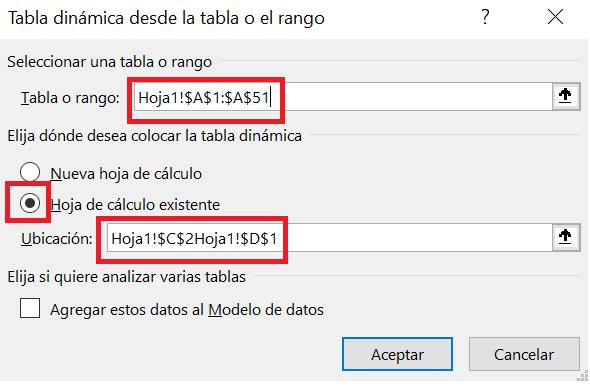
Task: Select the Hoja de cálculo existente radio button
Action: (x=30, y=203)
